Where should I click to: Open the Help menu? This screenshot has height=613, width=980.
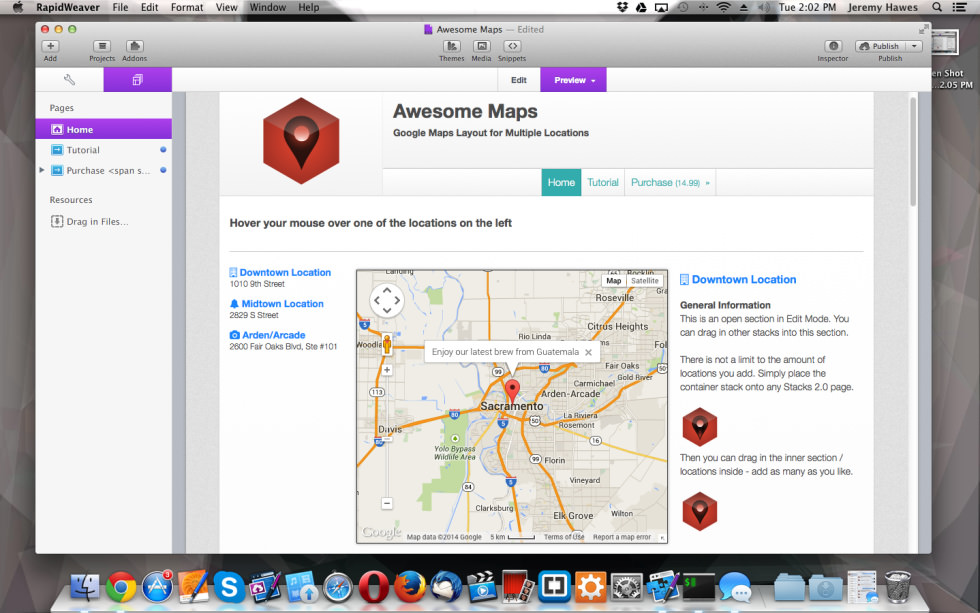[308, 7]
